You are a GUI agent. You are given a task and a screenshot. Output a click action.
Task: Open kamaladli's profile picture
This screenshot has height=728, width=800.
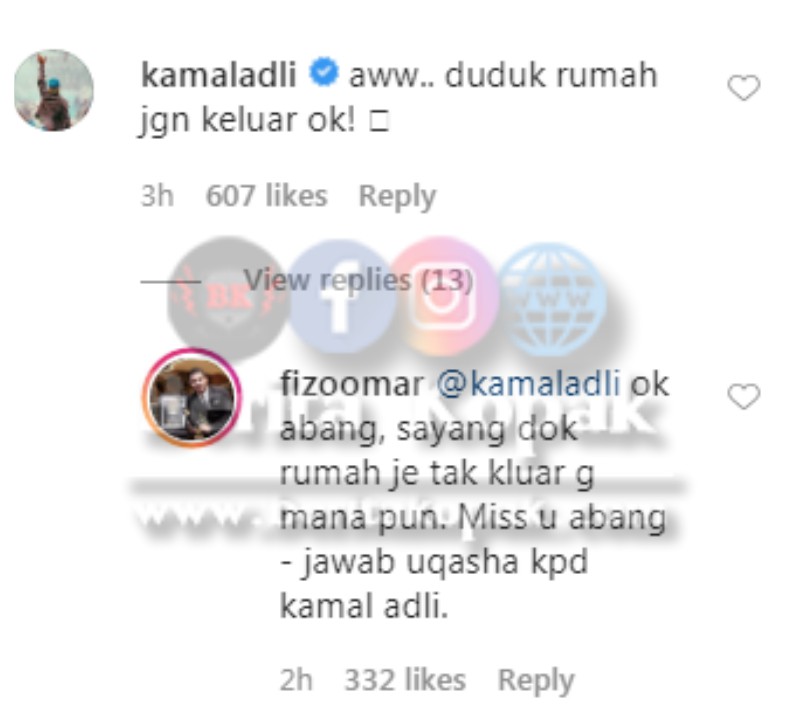tap(54, 90)
